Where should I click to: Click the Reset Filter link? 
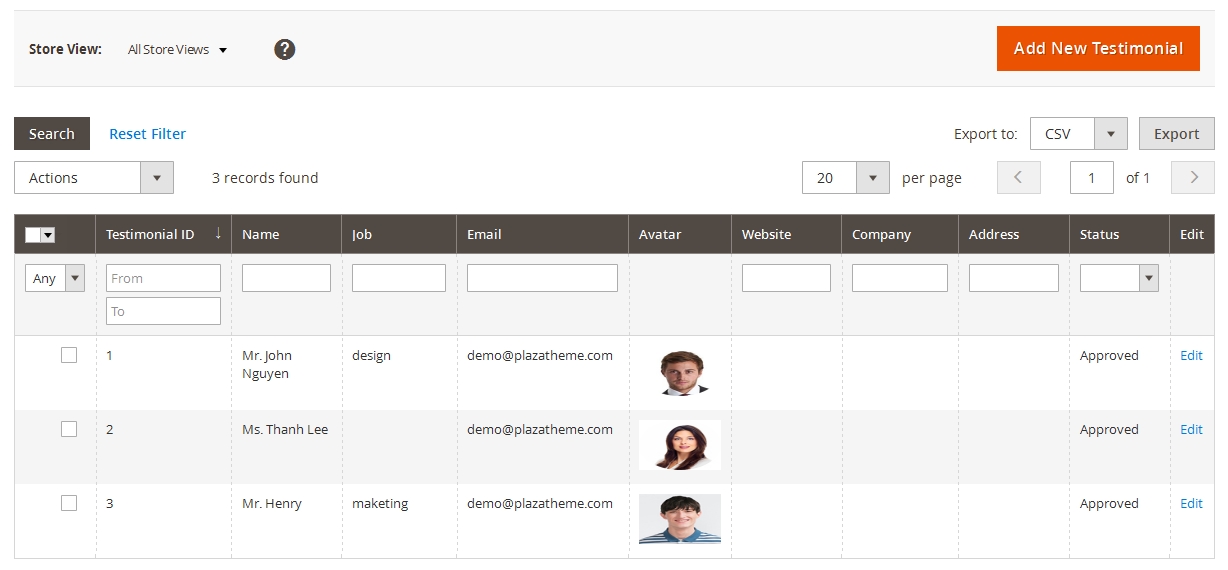click(147, 134)
